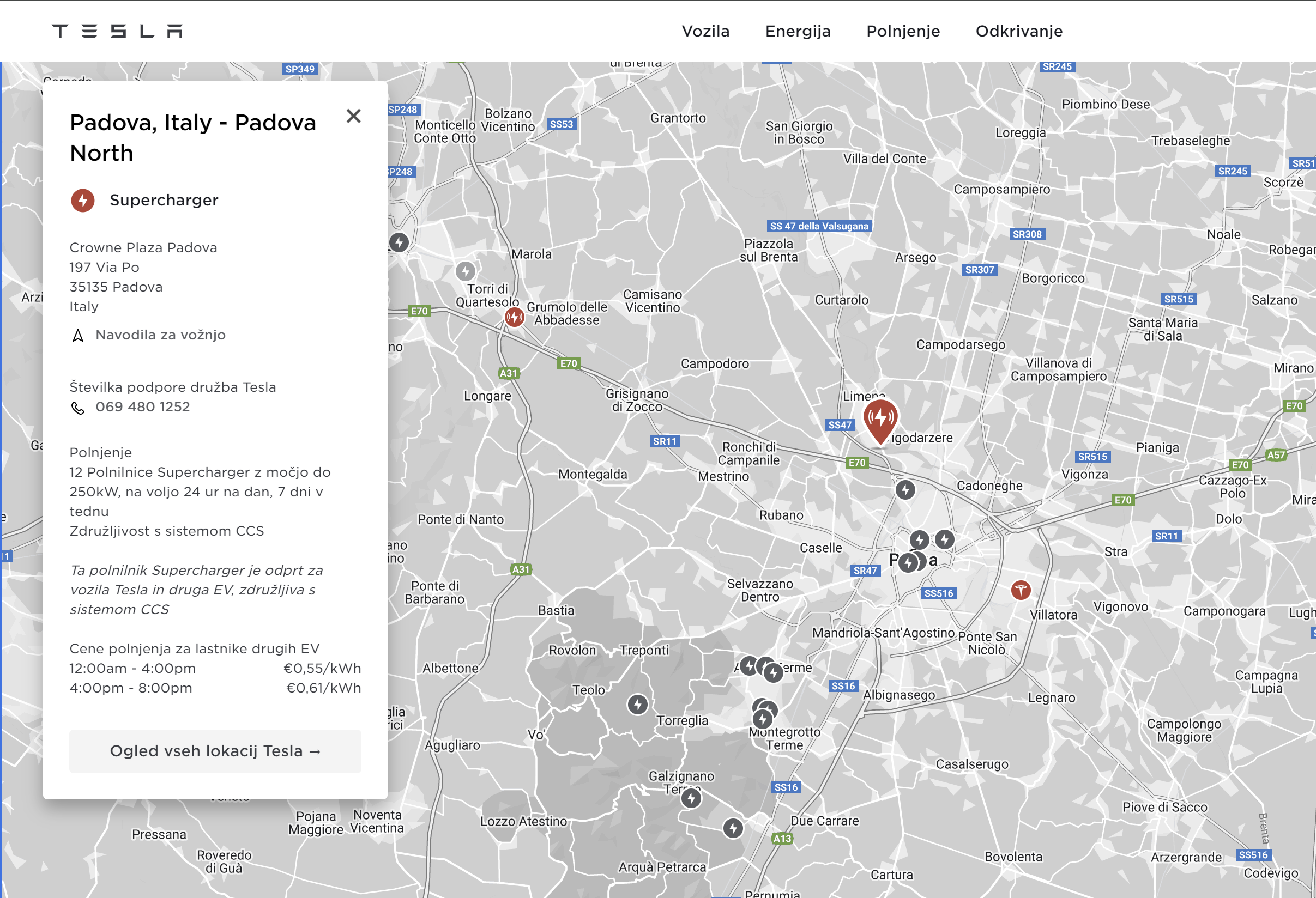Click the Crowne Plaza Padova address text
1316x898 pixels.
(x=143, y=248)
